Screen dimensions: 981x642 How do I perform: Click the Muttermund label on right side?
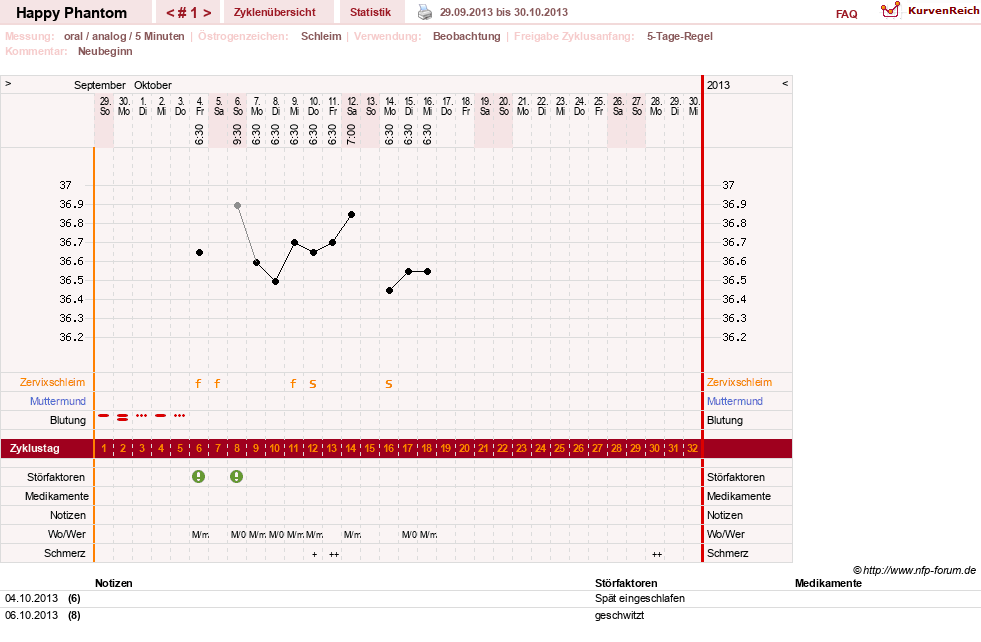click(735, 401)
